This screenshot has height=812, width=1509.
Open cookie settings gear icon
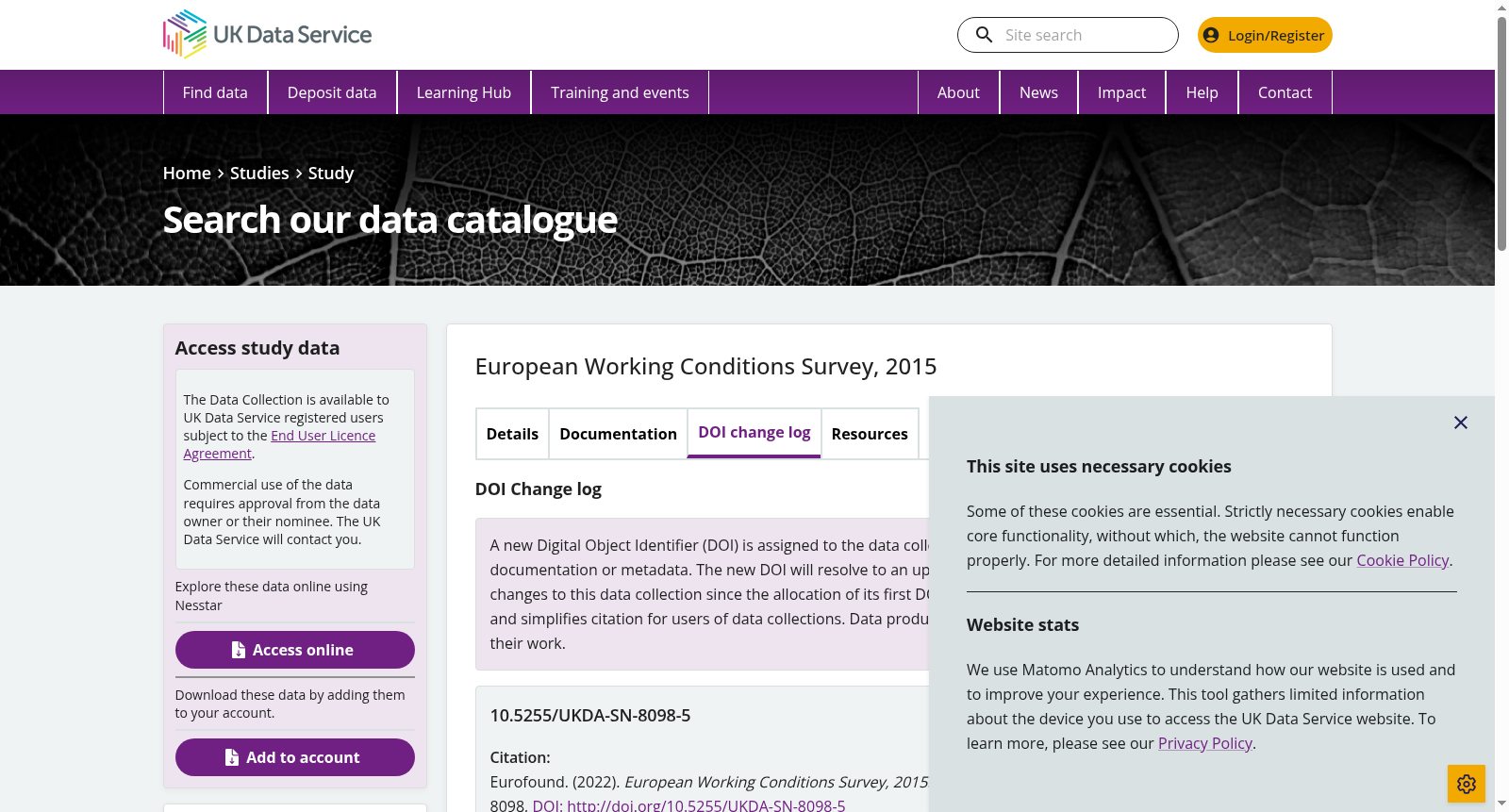(1467, 784)
